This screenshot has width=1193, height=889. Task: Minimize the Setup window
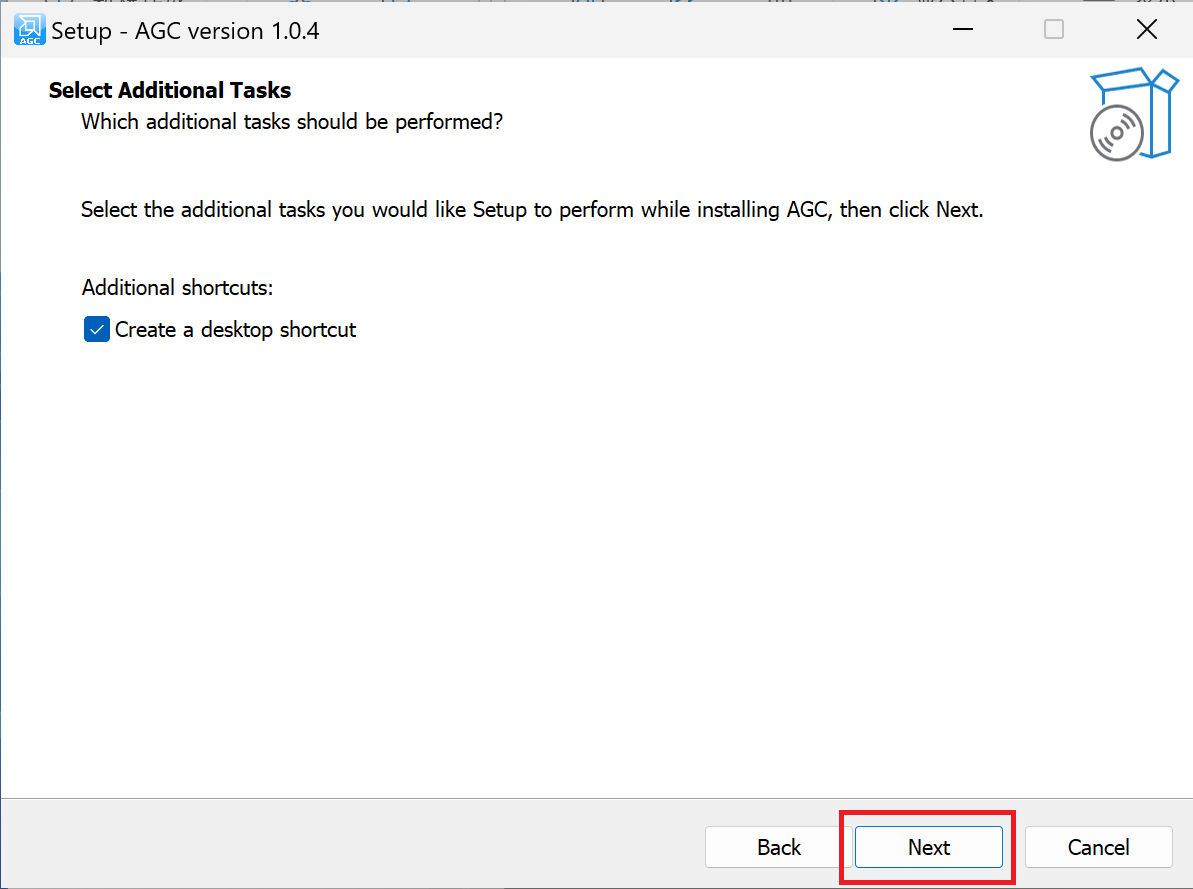(962, 30)
